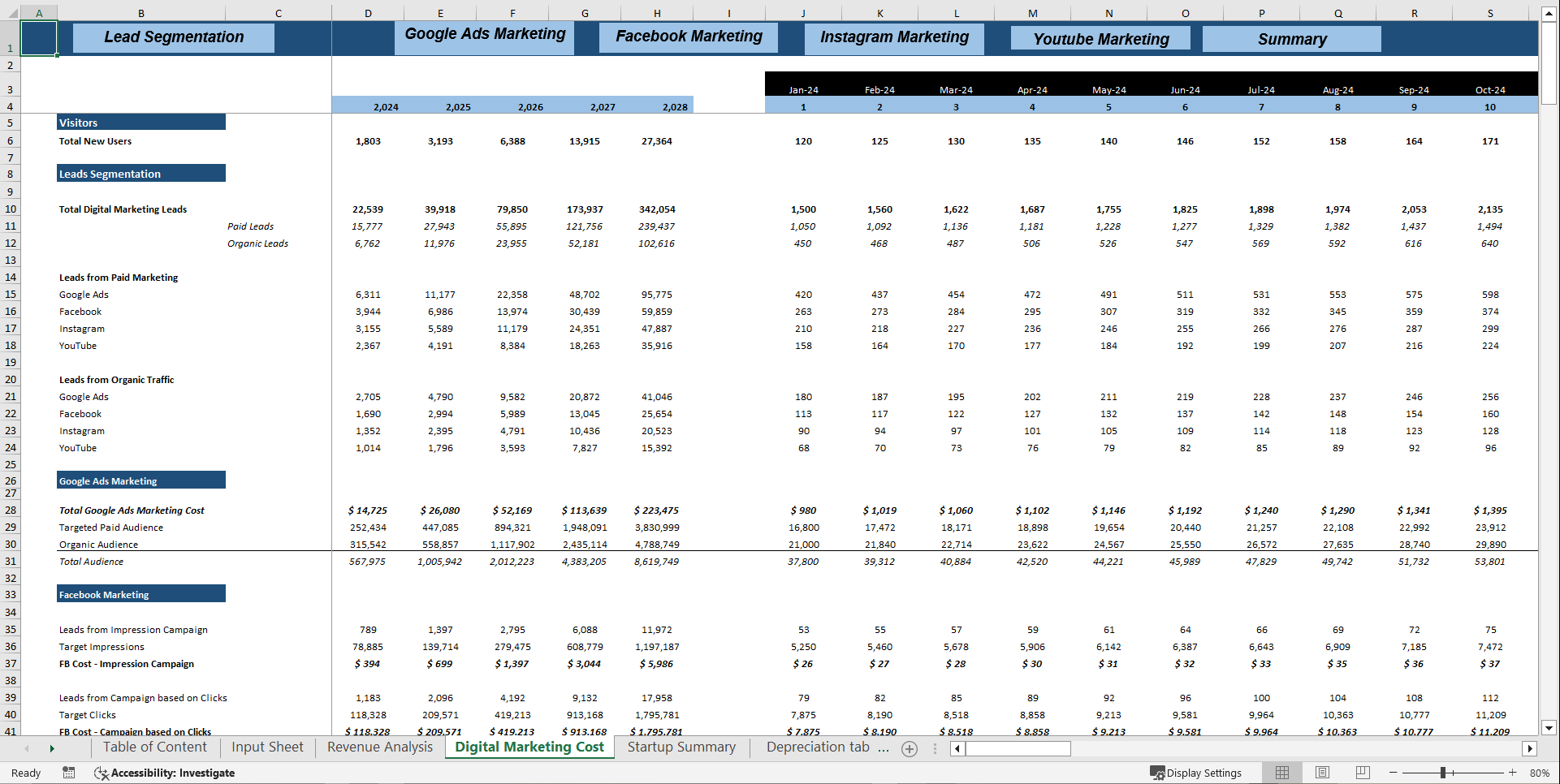Switch to Normal view icon in status bar
The width and height of the screenshot is (1560, 784).
1281,772
